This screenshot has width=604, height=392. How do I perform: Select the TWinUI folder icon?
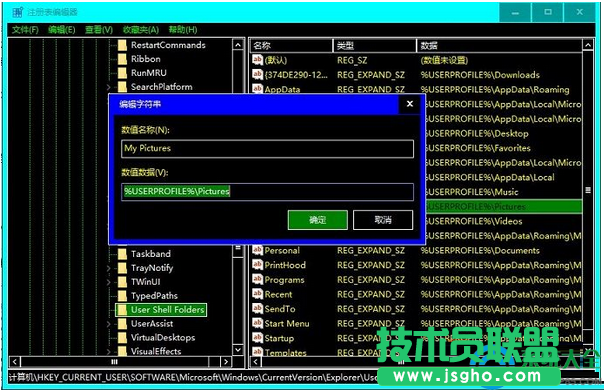point(122,282)
